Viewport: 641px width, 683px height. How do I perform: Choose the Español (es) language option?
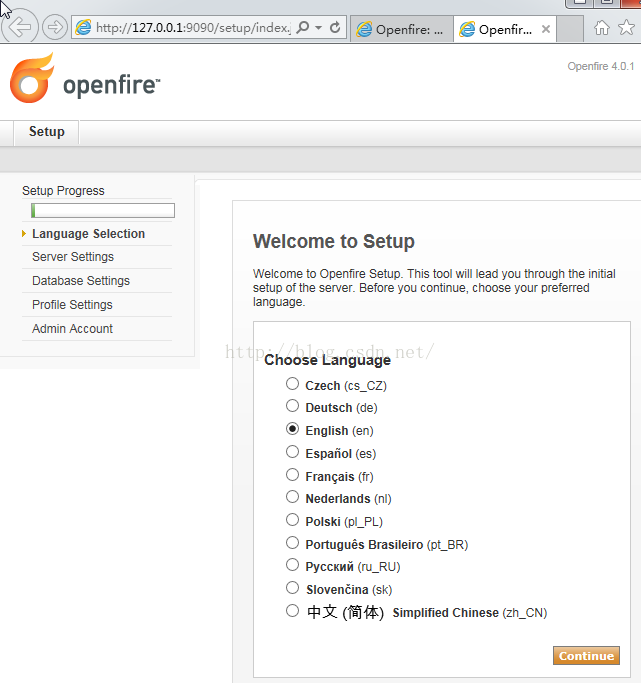293,452
